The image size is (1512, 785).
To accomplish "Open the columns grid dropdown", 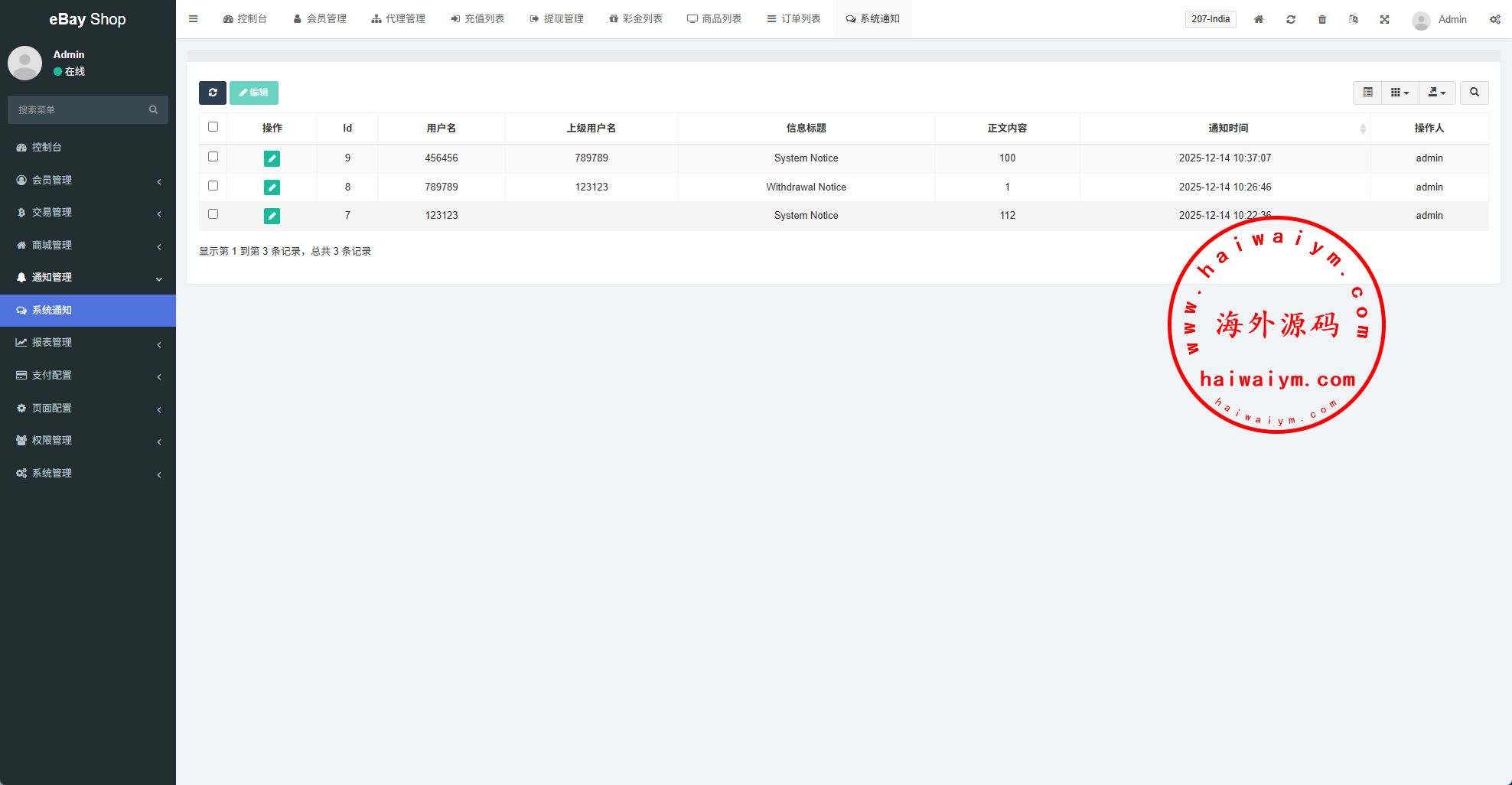I will coord(1400,93).
